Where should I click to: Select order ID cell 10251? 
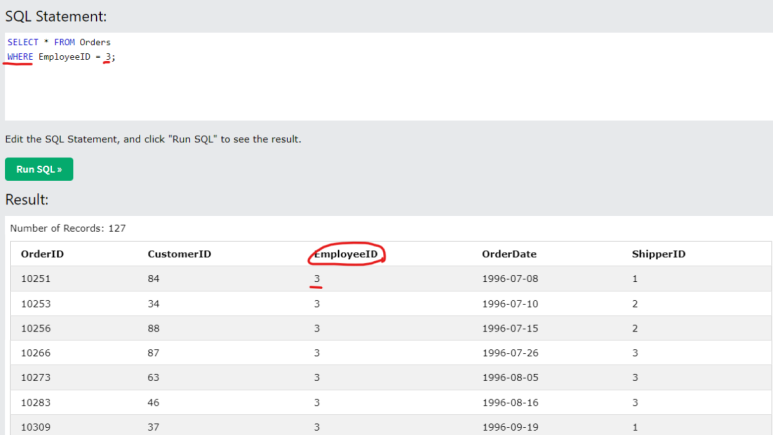(x=35, y=279)
